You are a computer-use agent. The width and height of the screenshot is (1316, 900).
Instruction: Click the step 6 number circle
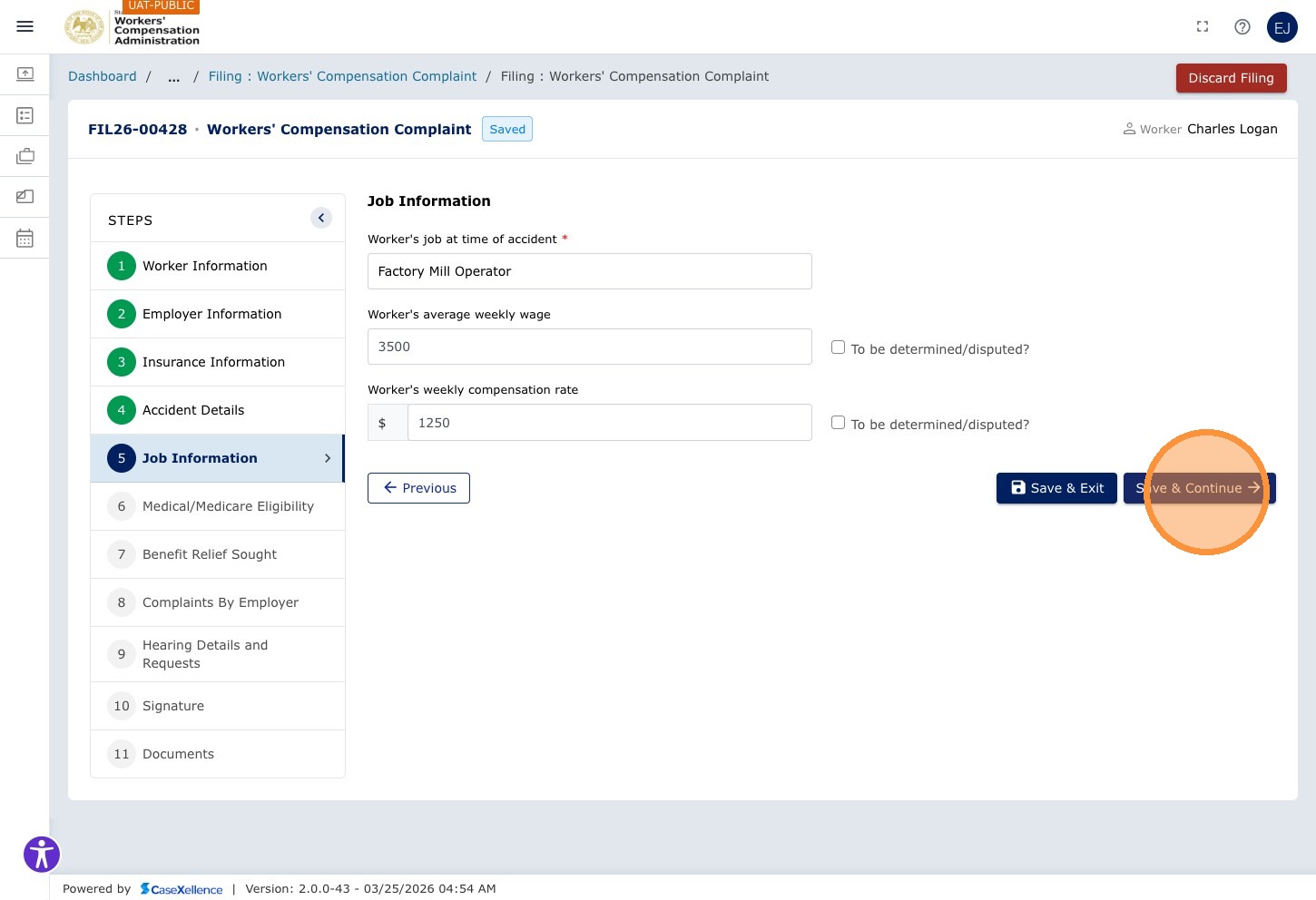tap(122, 506)
